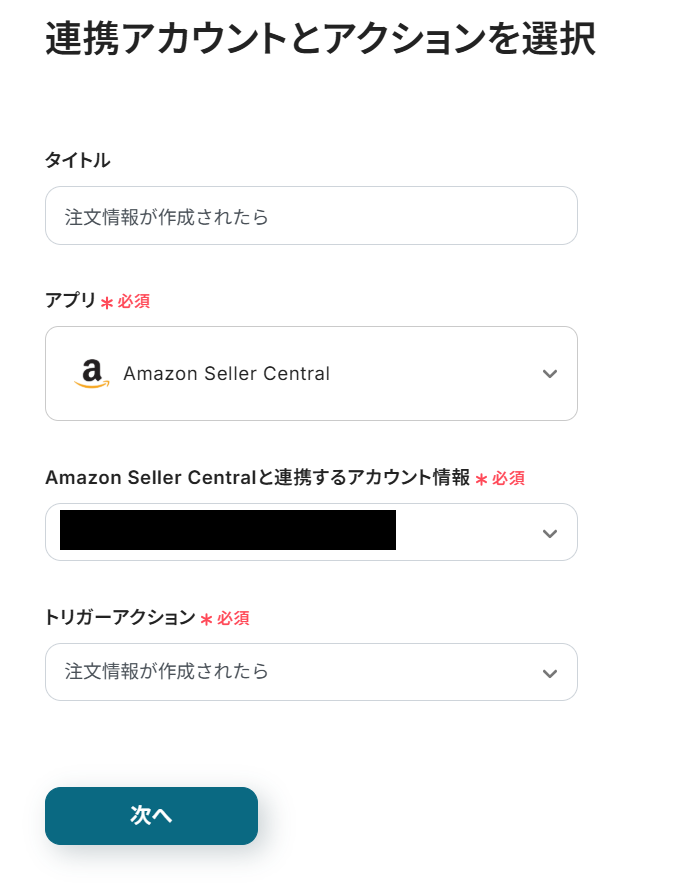Screen dimensions: 692x894
Task: Click the 必須 marker next to アカウント情報
Action: coord(508,479)
